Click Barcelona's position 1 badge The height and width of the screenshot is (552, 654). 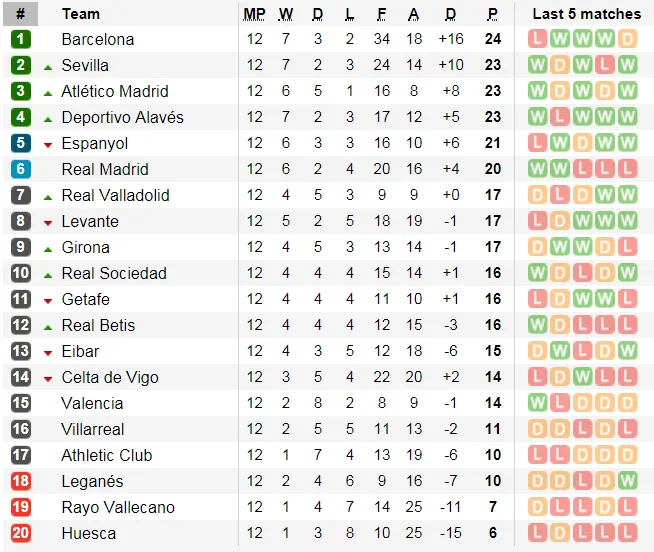20,39
